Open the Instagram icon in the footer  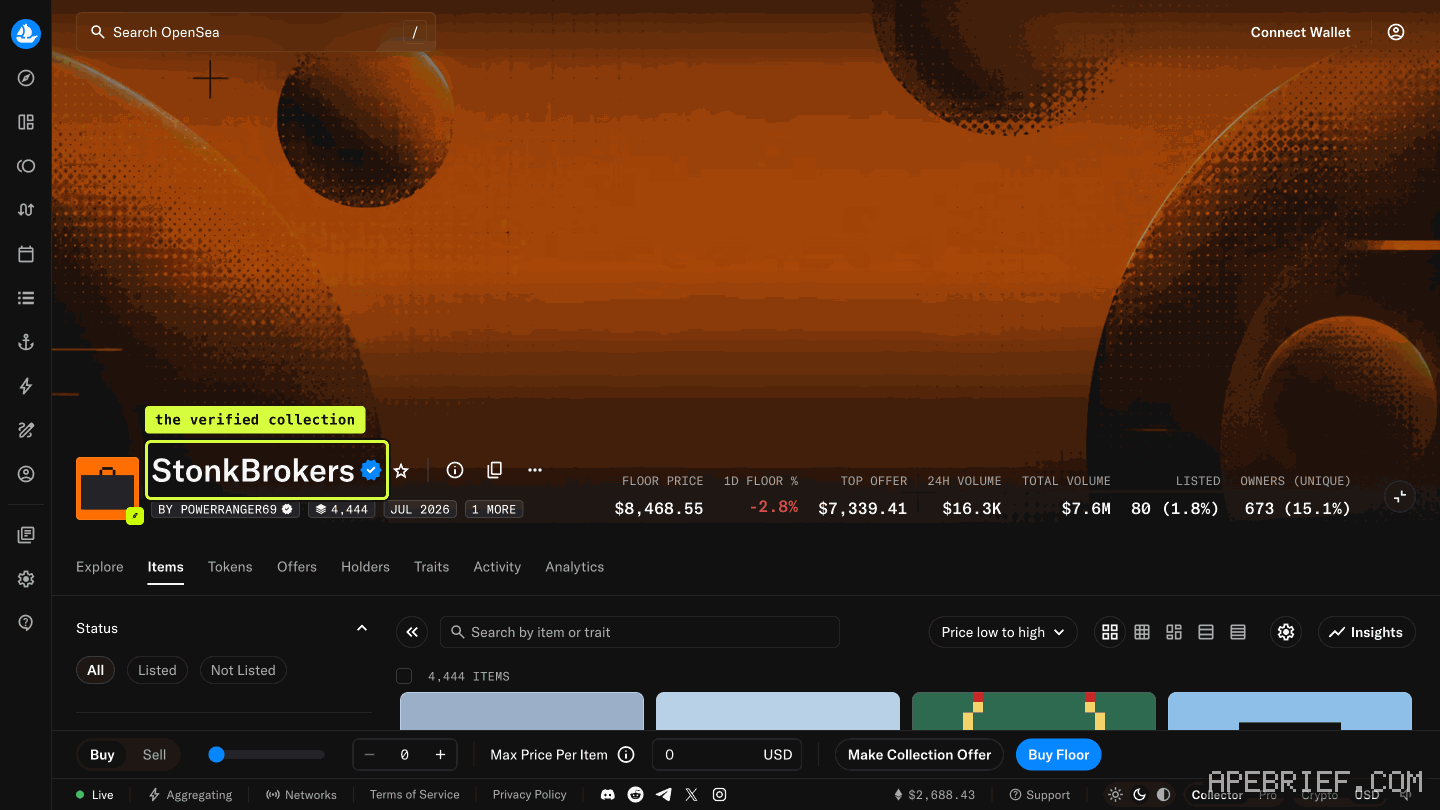tap(719, 795)
